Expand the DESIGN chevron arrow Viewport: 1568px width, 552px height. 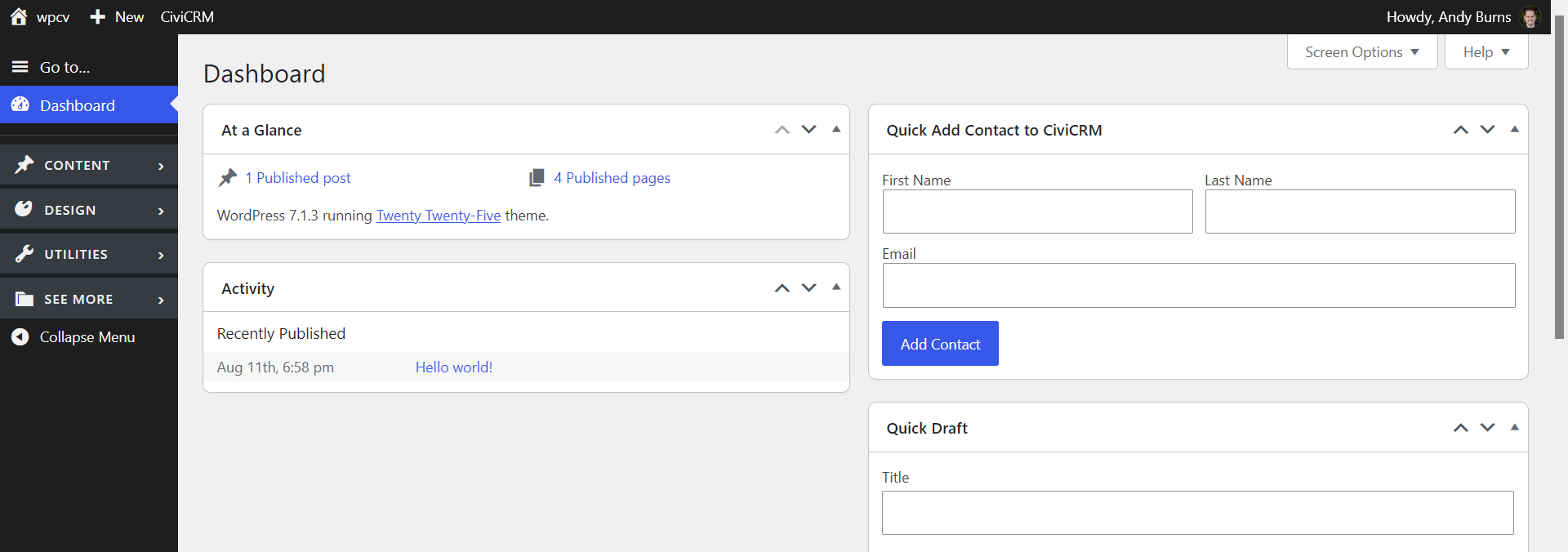point(161,211)
